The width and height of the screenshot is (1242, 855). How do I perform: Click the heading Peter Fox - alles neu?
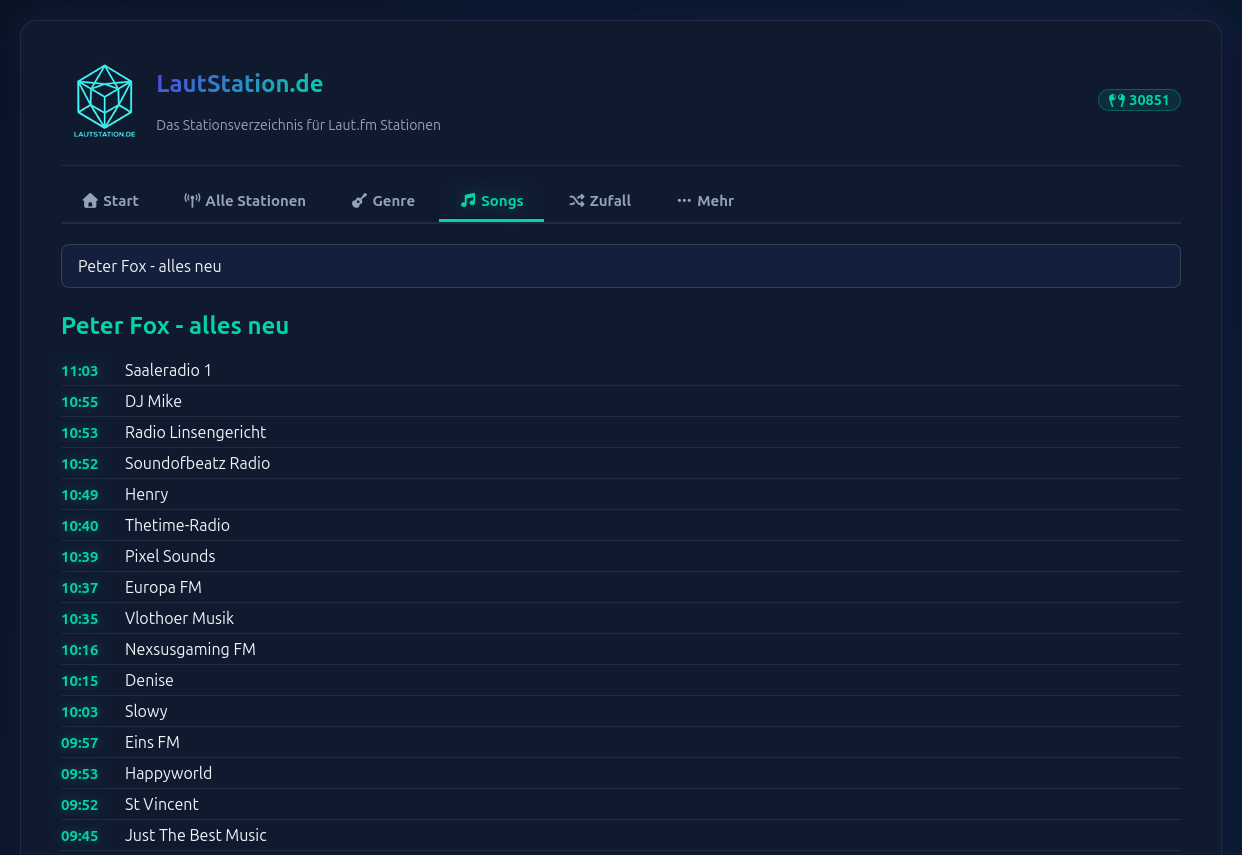[175, 326]
